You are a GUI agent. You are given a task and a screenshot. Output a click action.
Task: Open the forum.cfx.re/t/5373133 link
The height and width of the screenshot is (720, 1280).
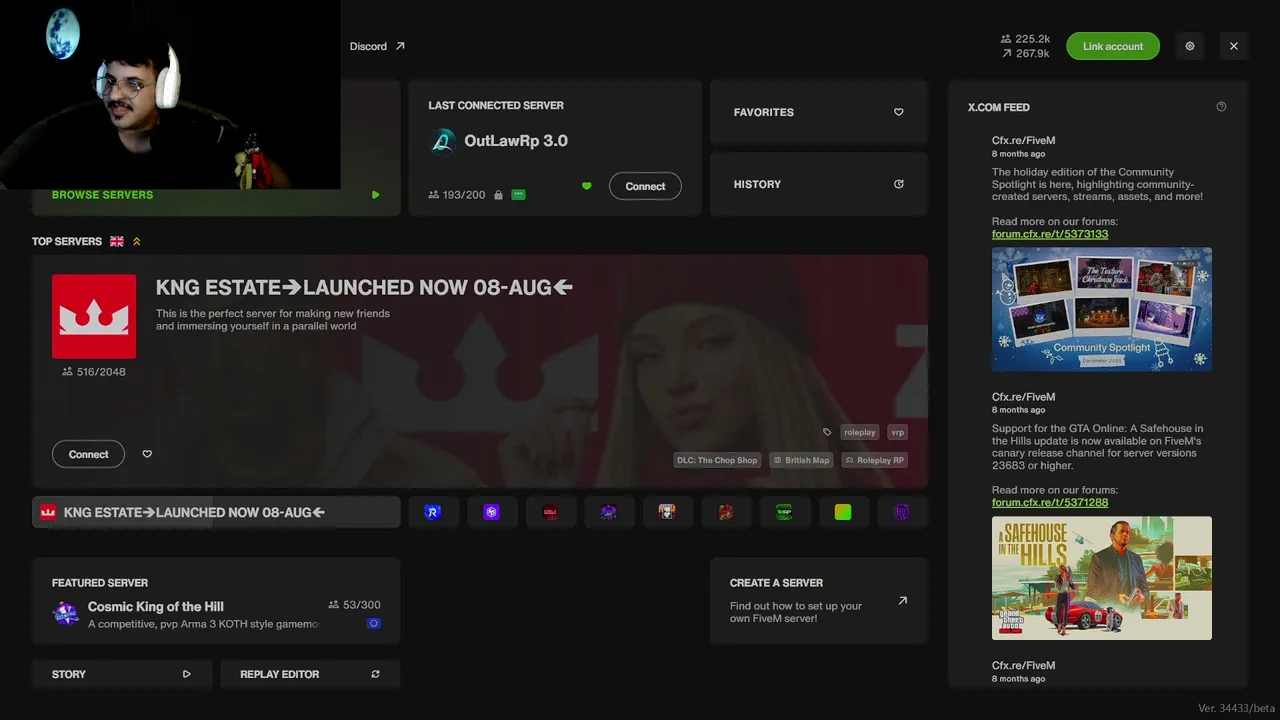(x=1050, y=234)
